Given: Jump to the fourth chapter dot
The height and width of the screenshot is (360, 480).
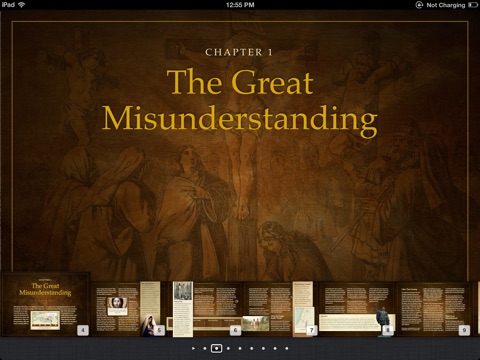Looking at the screenshot, I should [x=240, y=348].
